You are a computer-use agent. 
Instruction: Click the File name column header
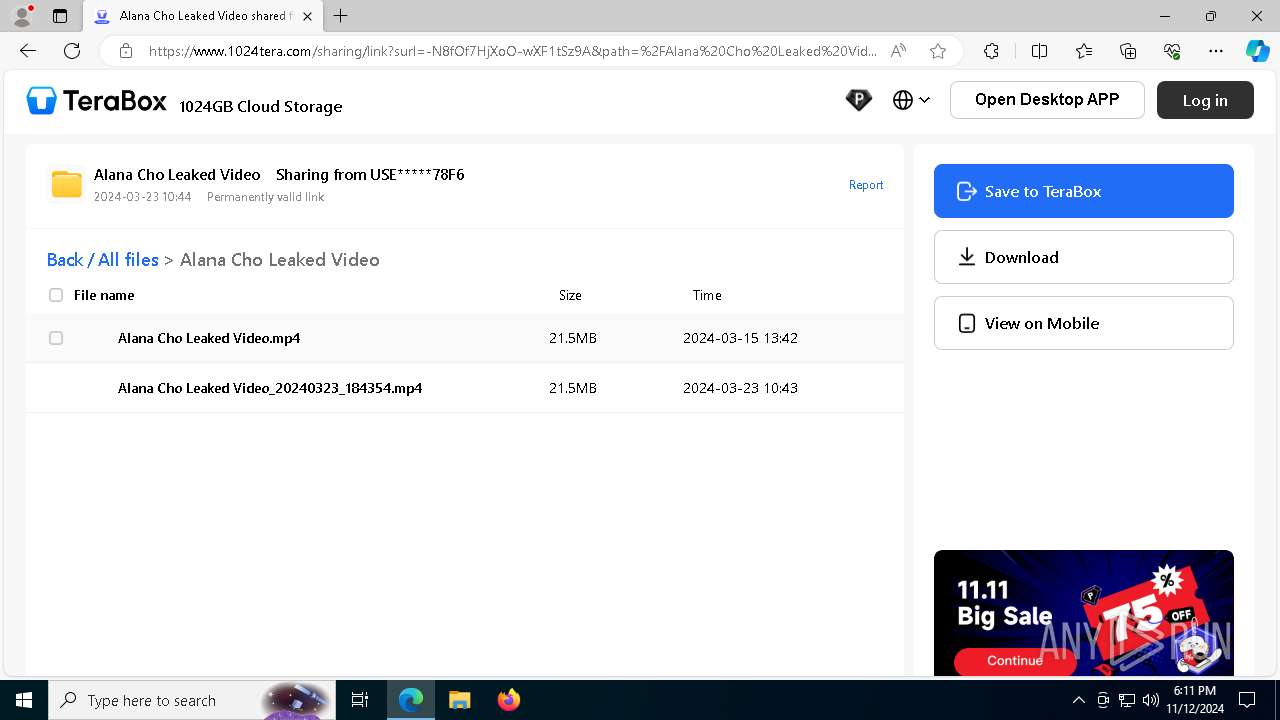104,295
